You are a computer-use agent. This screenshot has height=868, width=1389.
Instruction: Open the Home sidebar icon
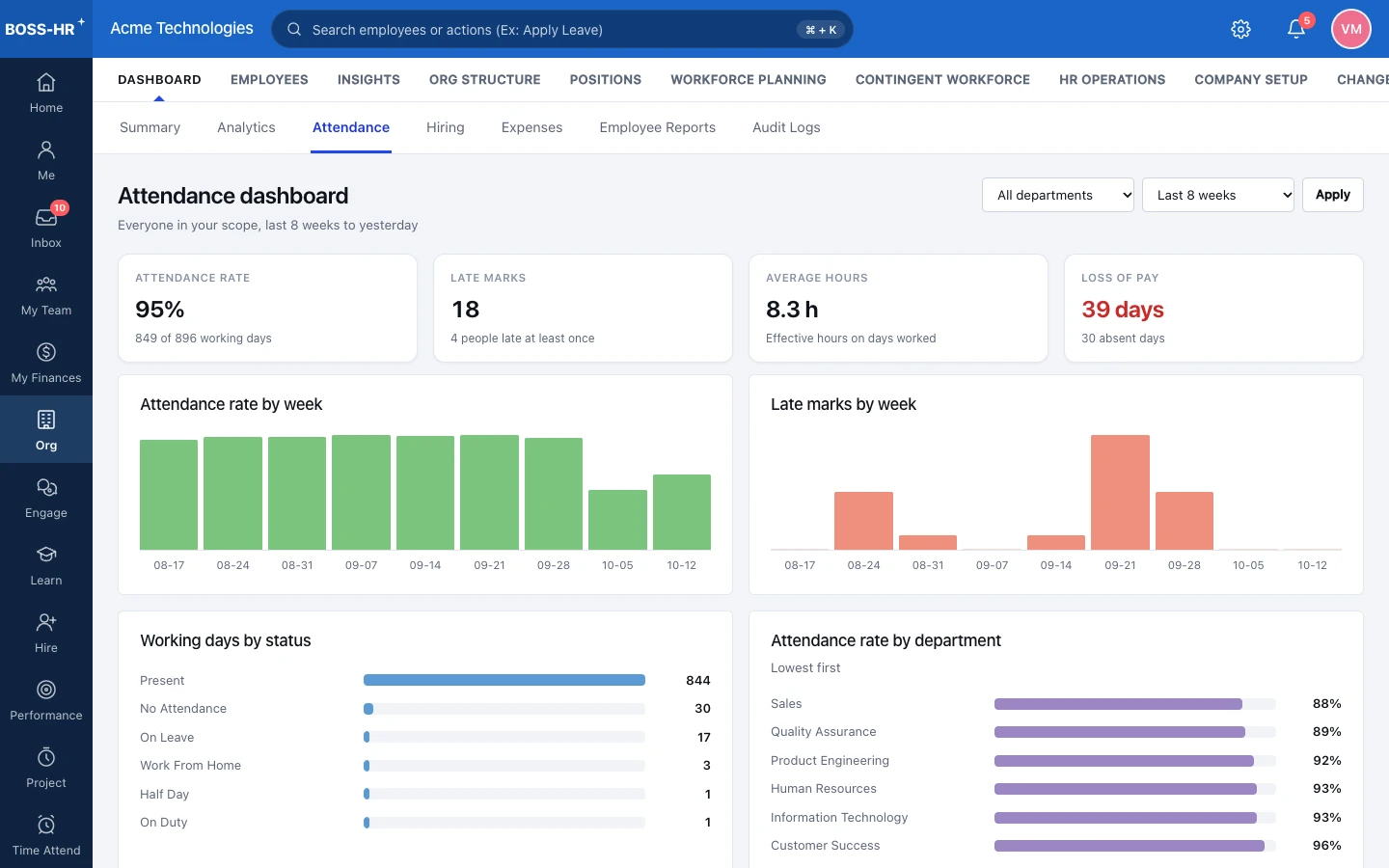46,83
